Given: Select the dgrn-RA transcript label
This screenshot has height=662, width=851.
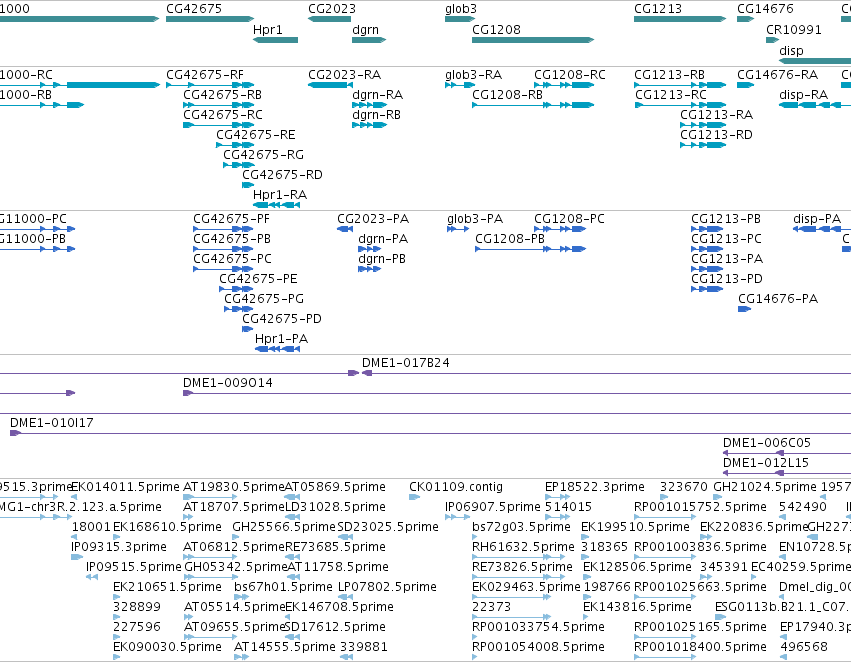Looking at the screenshot, I should pyautogui.click(x=377, y=95).
